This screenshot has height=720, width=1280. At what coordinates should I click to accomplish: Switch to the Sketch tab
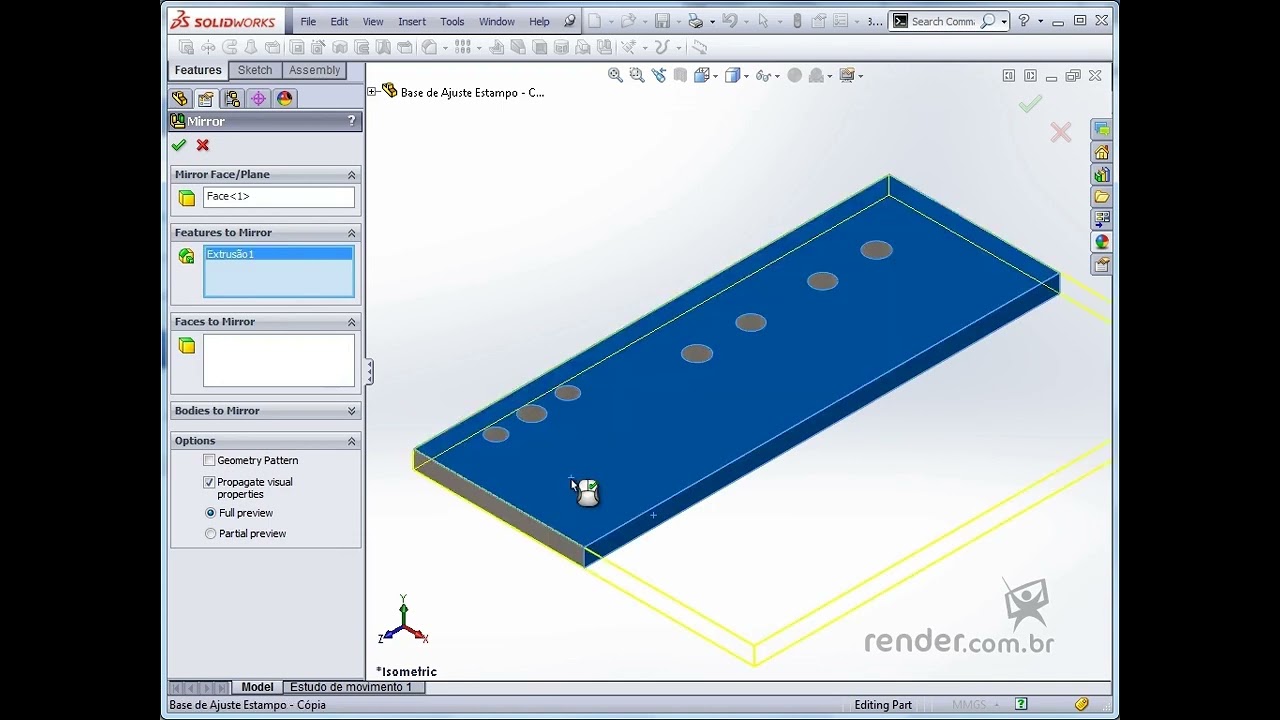pos(254,70)
